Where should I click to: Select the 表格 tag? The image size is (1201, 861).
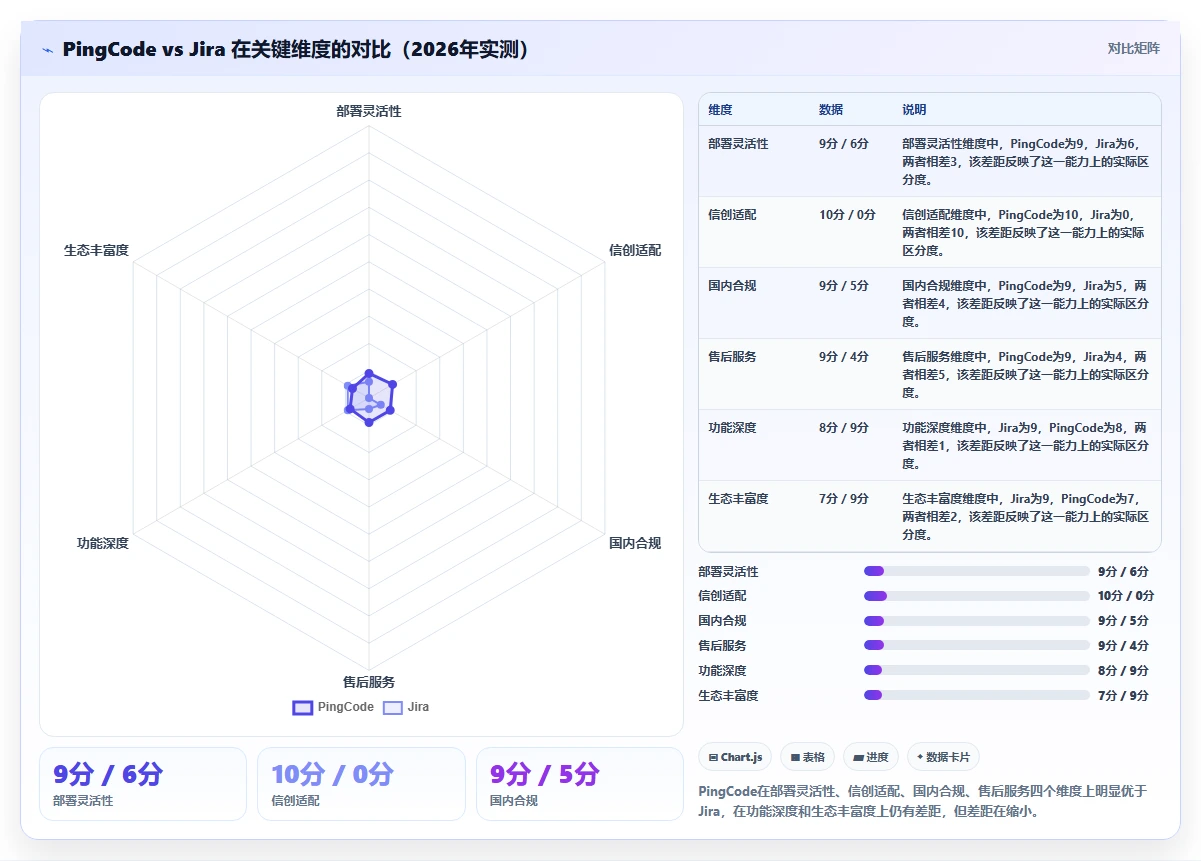point(807,757)
